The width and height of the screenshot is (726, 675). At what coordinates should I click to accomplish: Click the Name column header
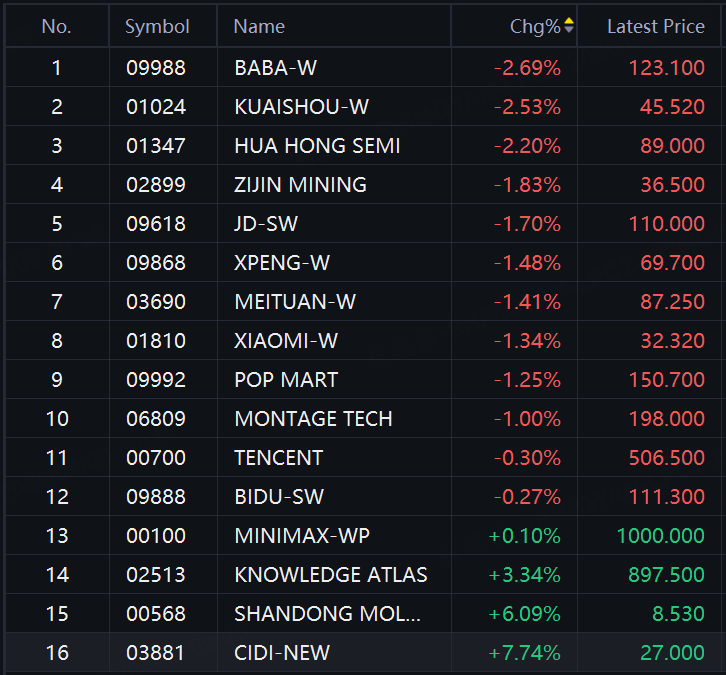[259, 26]
